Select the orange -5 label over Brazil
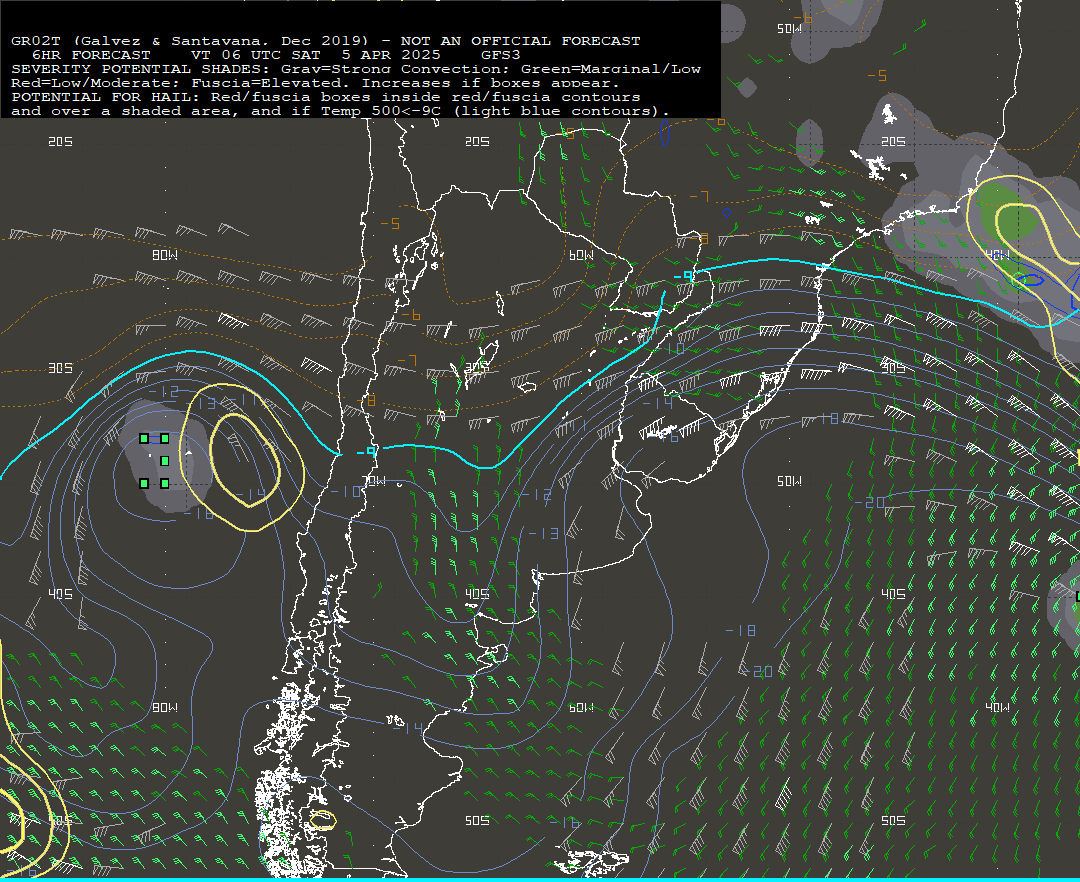Image resolution: width=1080 pixels, height=882 pixels. (x=877, y=75)
